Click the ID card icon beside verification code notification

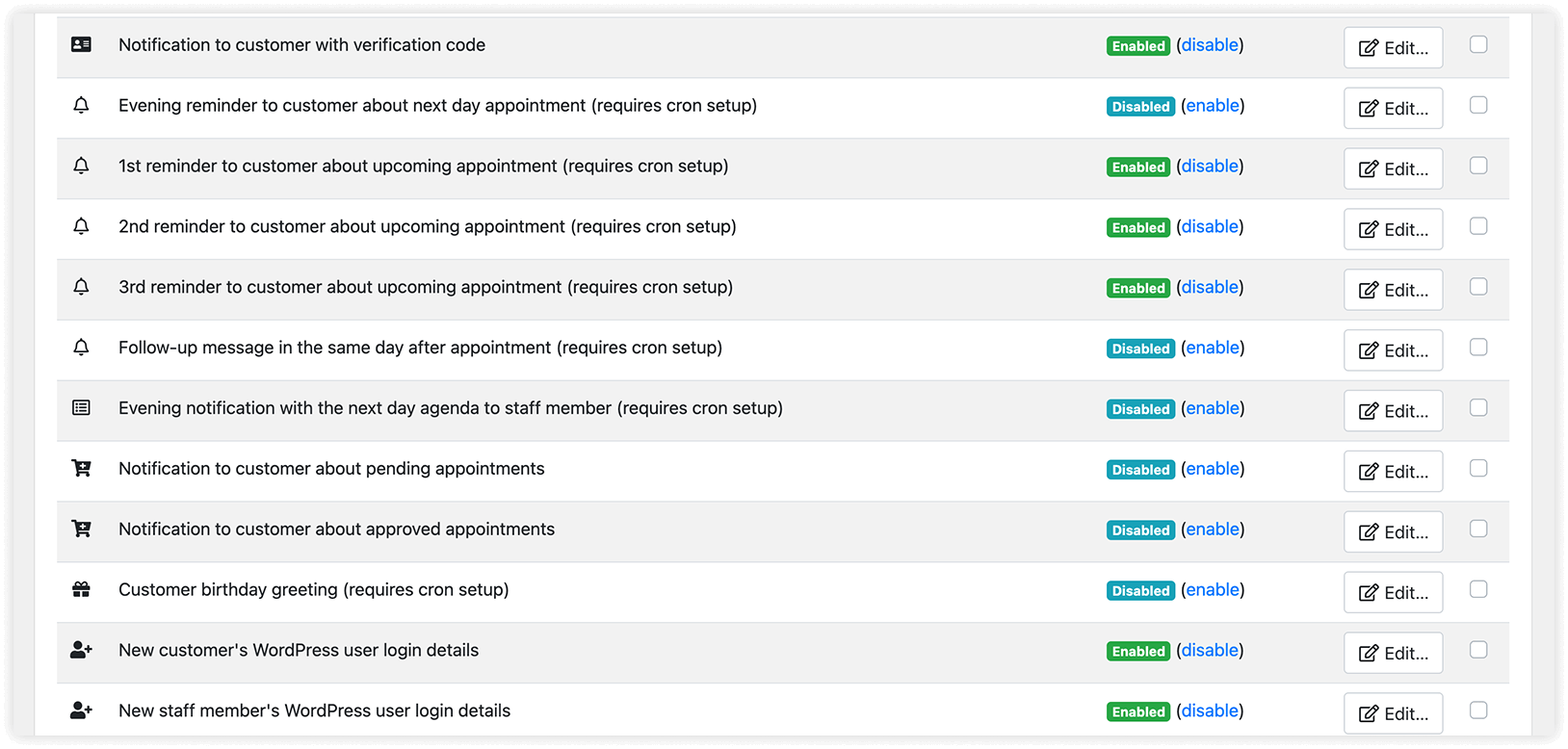click(81, 44)
